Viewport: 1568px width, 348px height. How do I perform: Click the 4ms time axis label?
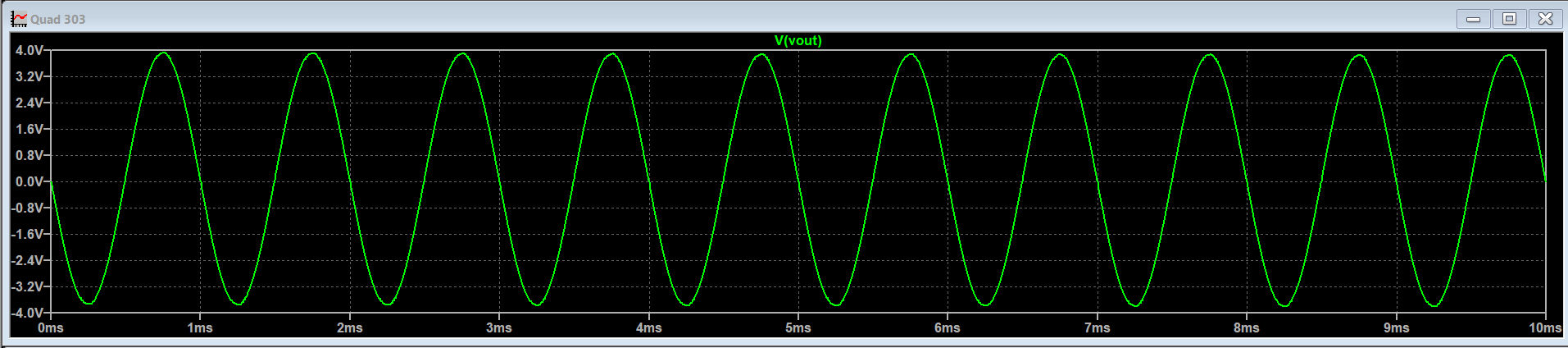coord(649,327)
